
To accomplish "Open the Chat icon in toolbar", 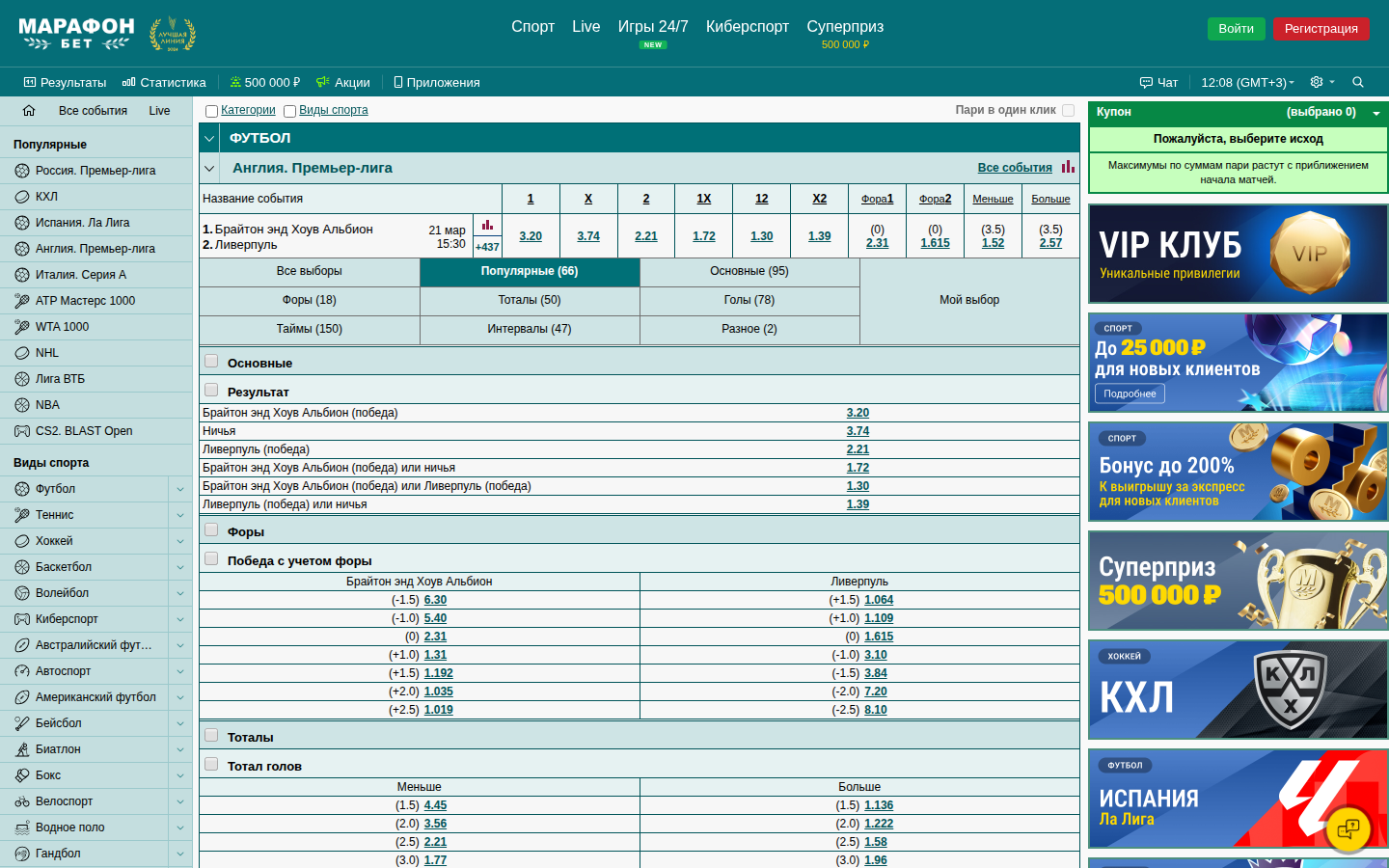I will click(x=1158, y=82).
